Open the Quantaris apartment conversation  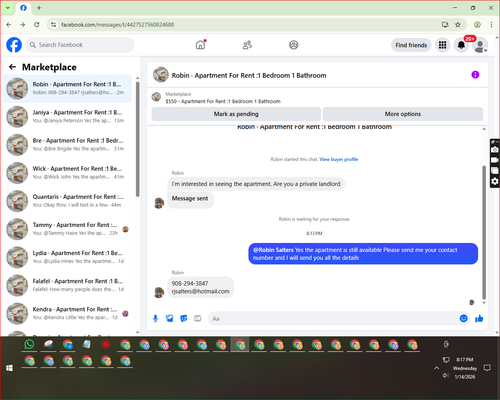(68, 201)
